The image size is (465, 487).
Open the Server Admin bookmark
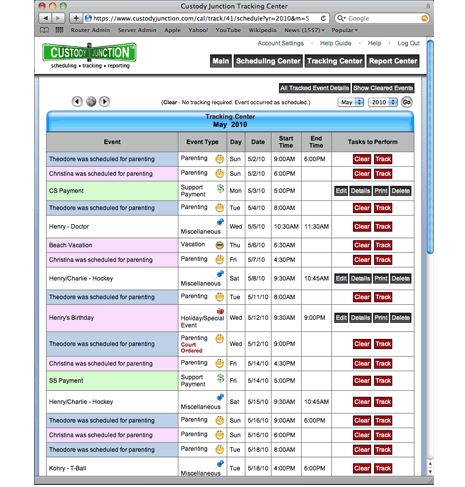pos(137,30)
